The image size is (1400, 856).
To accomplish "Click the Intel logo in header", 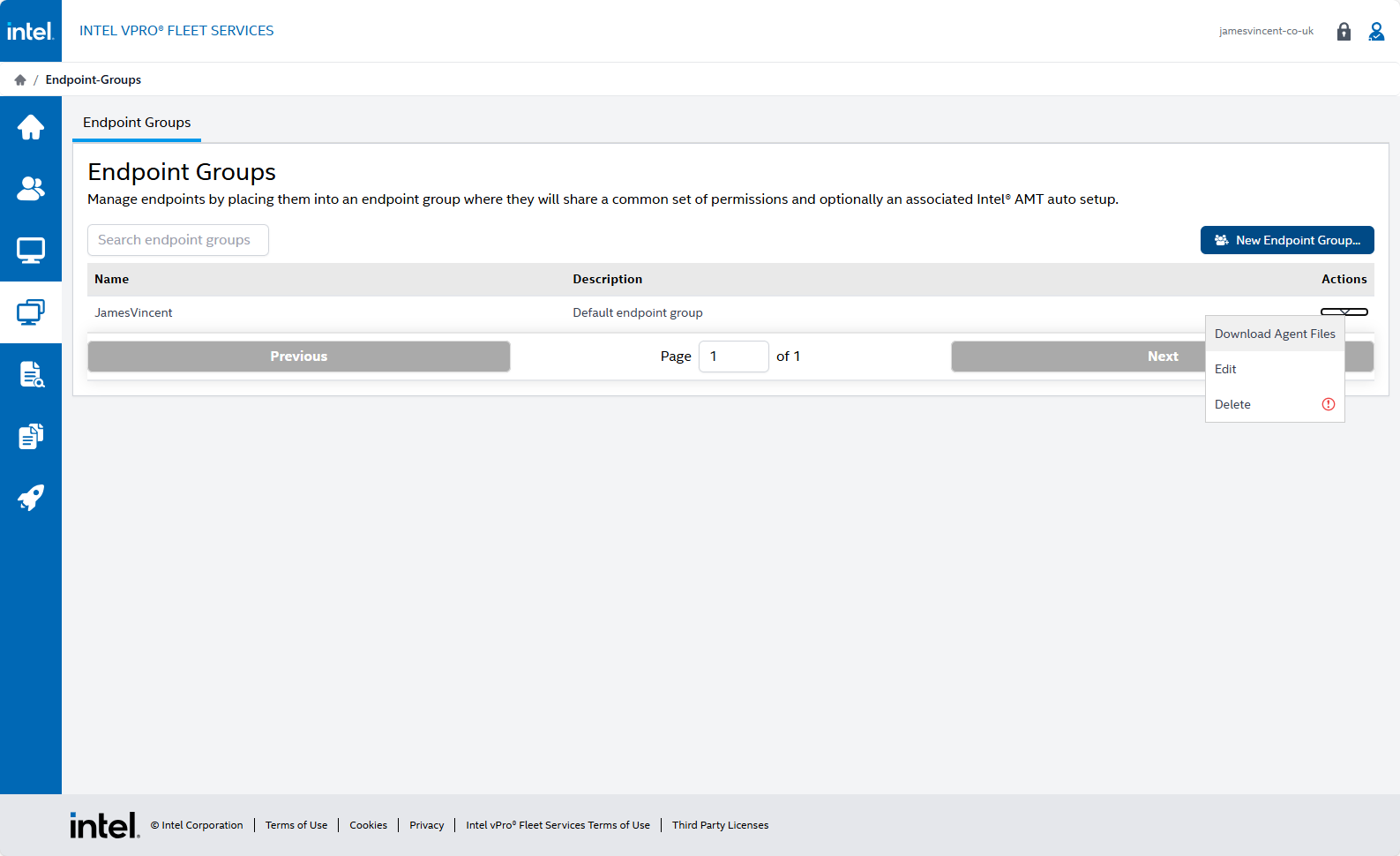I will pyautogui.click(x=31, y=31).
